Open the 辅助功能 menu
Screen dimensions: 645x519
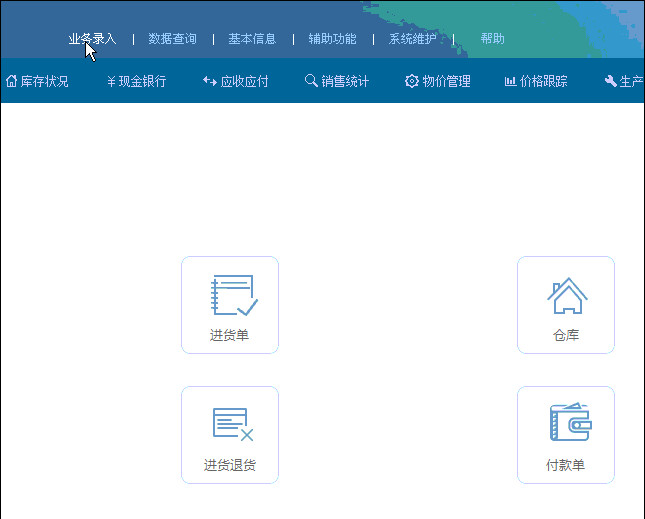pos(332,39)
